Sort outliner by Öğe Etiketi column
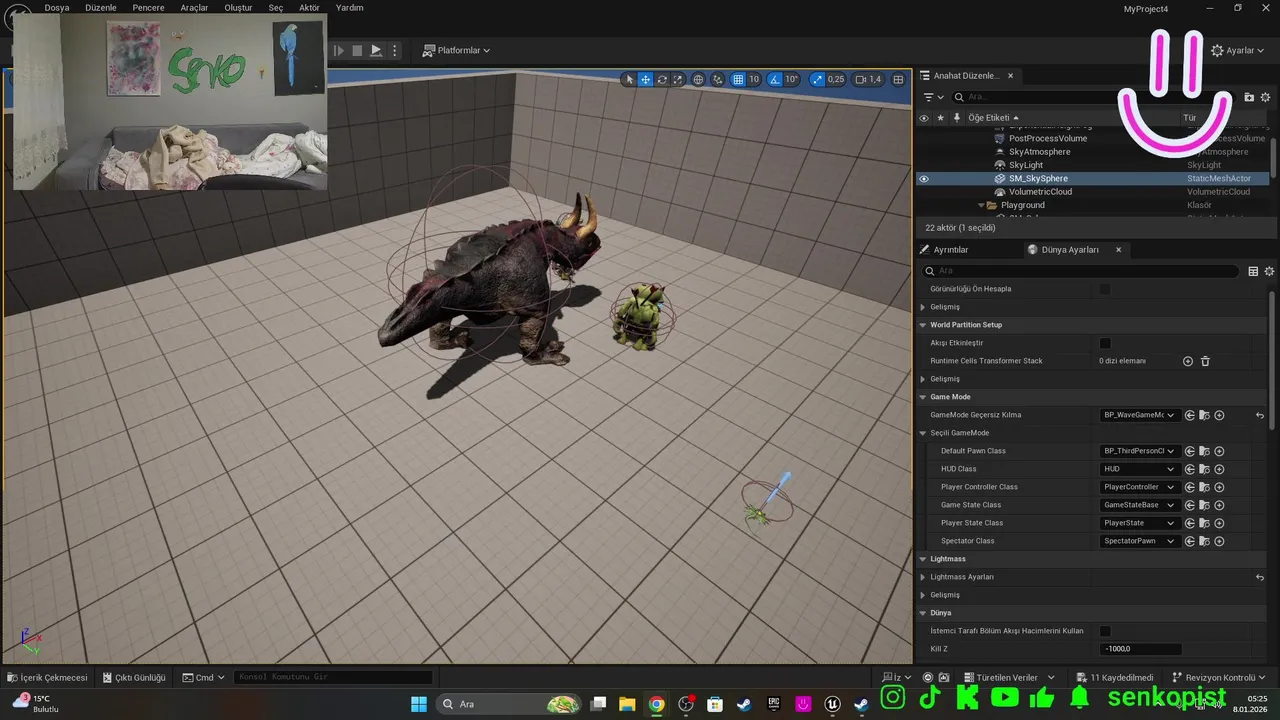This screenshot has height=720, width=1280. coord(992,118)
